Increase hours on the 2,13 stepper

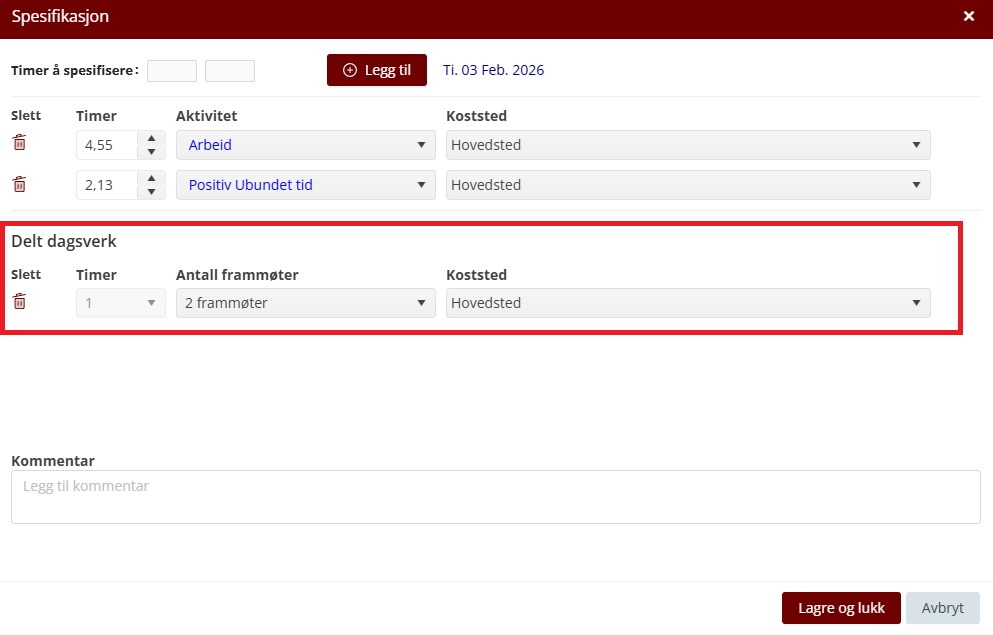click(151, 179)
